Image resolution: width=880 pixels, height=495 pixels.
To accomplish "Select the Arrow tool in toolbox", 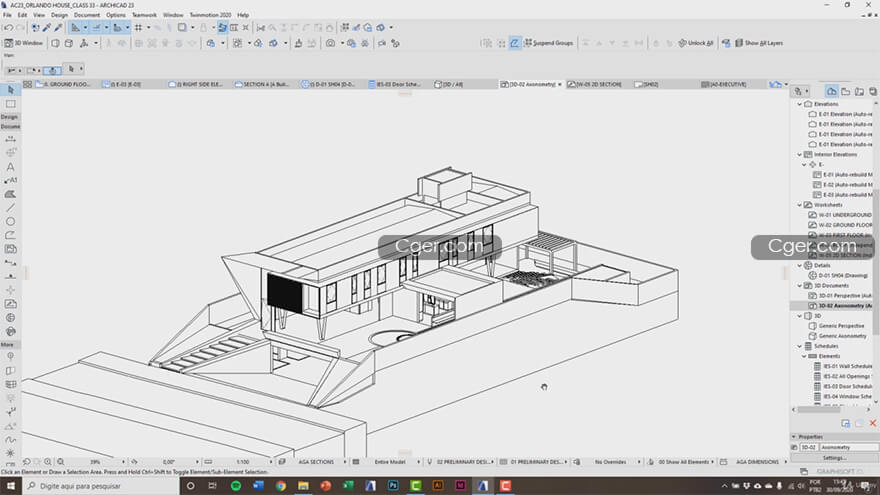I will pyautogui.click(x=11, y=90).
